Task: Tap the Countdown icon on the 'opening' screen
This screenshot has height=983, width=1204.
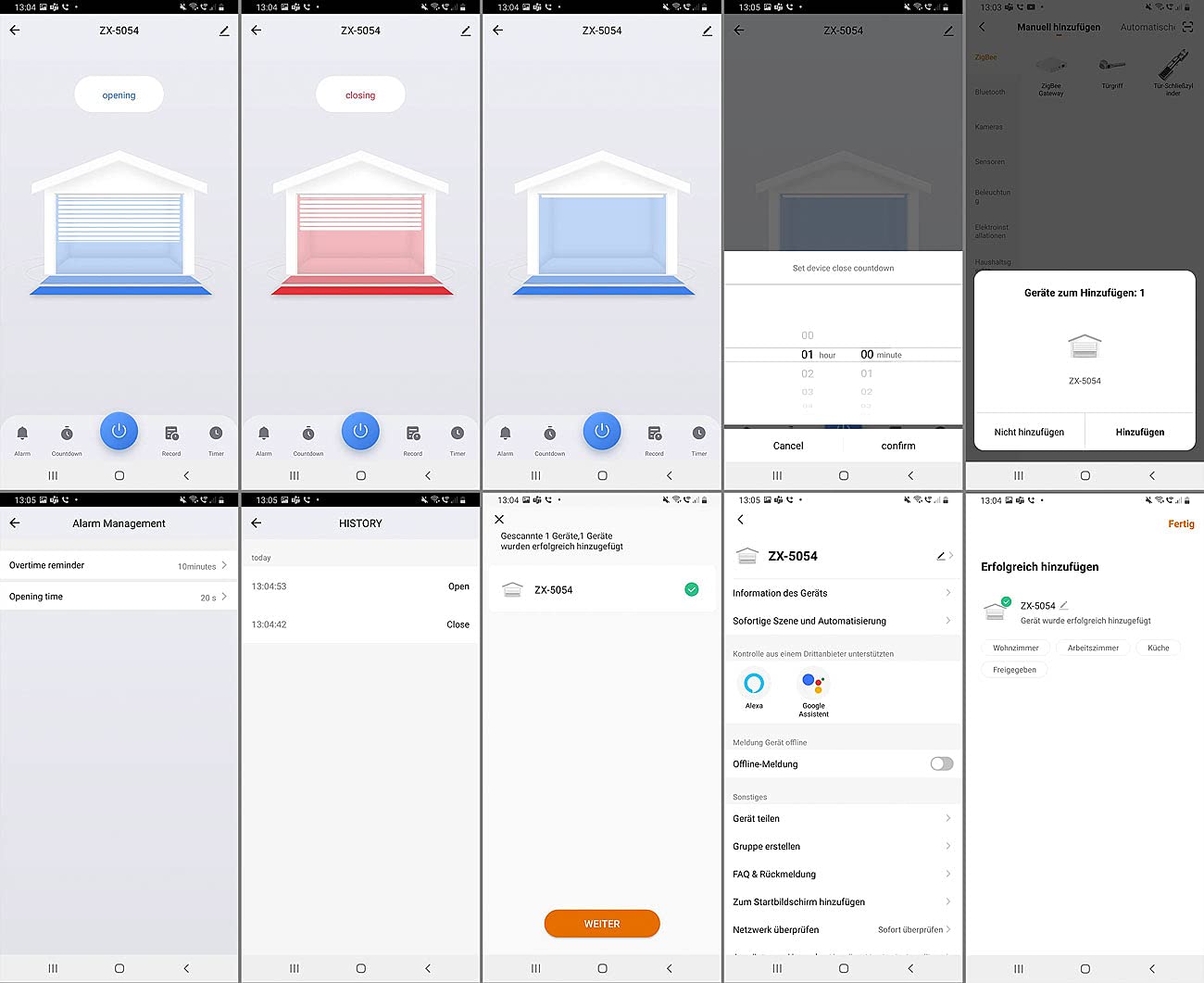Action: click(x=67, y=434)
